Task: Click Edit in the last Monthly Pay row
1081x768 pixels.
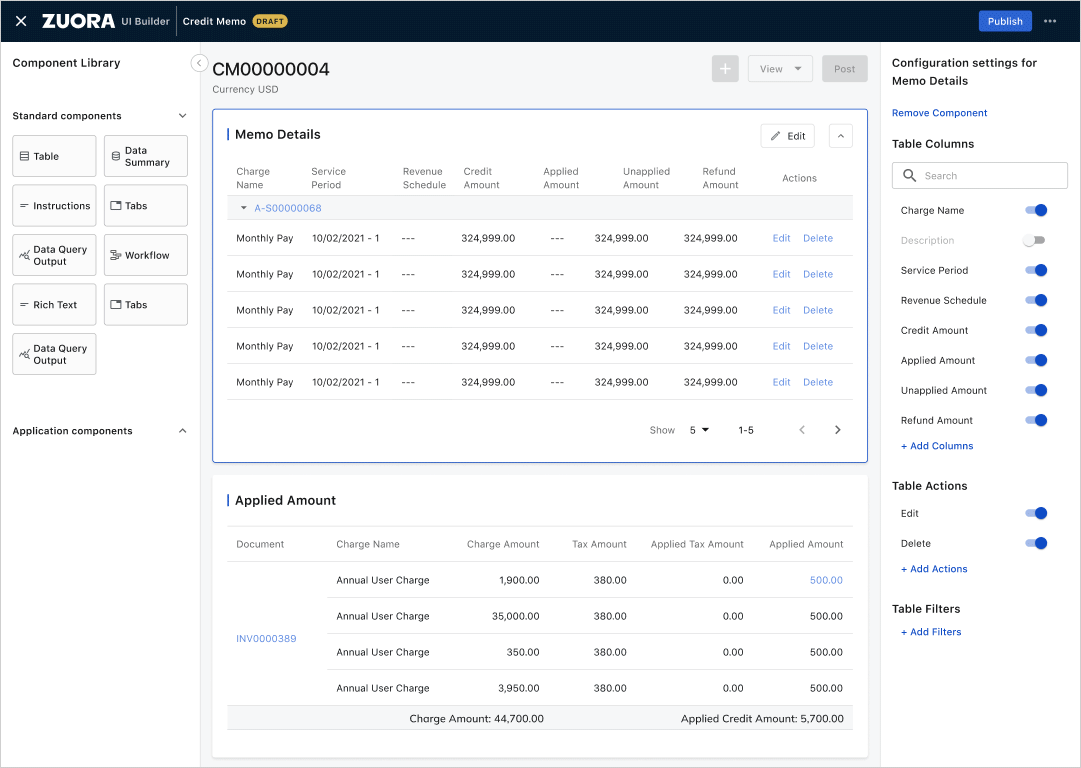Action: 781,383
